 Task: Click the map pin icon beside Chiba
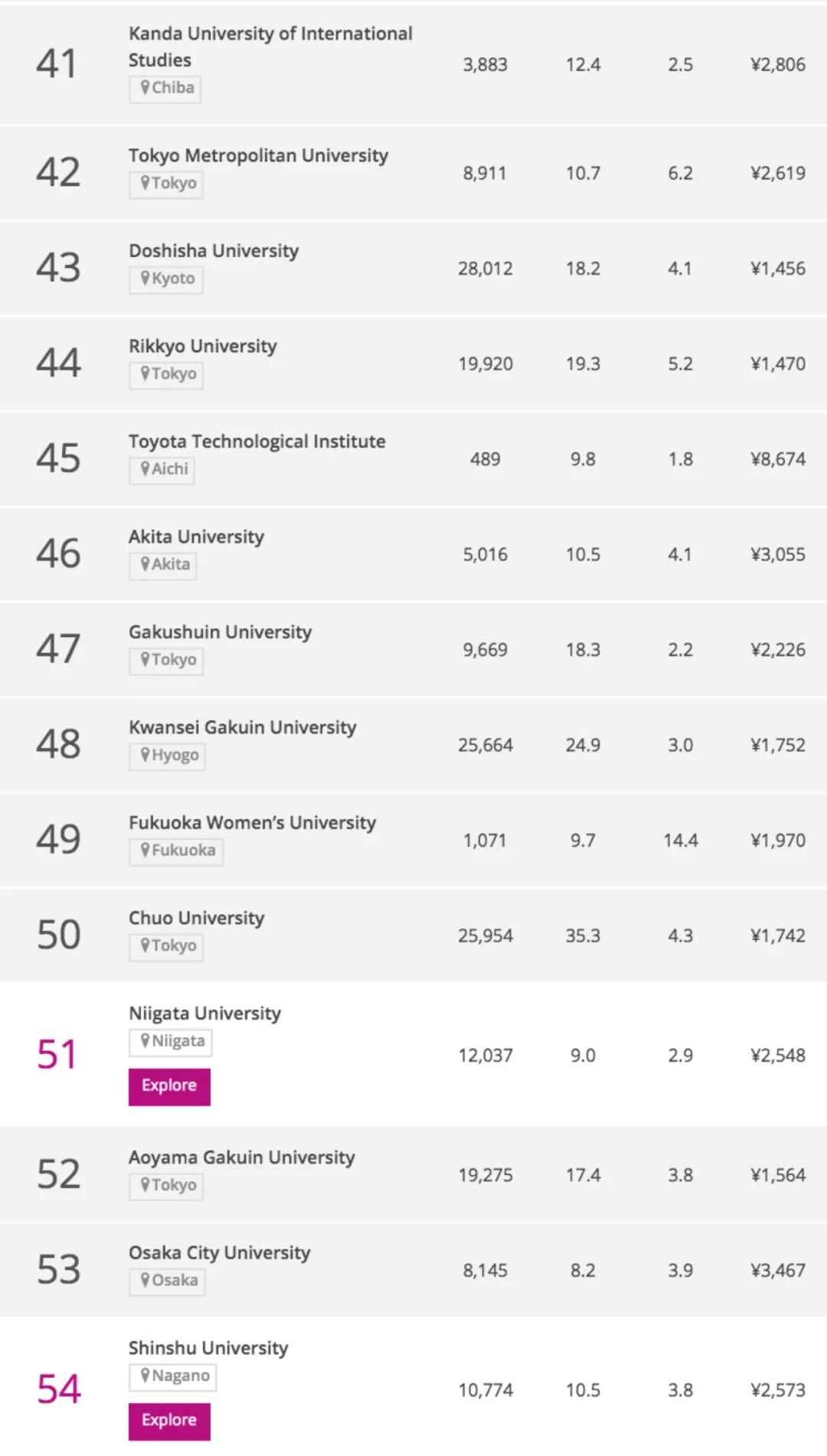pyautogui.click(x=145, y=88)
